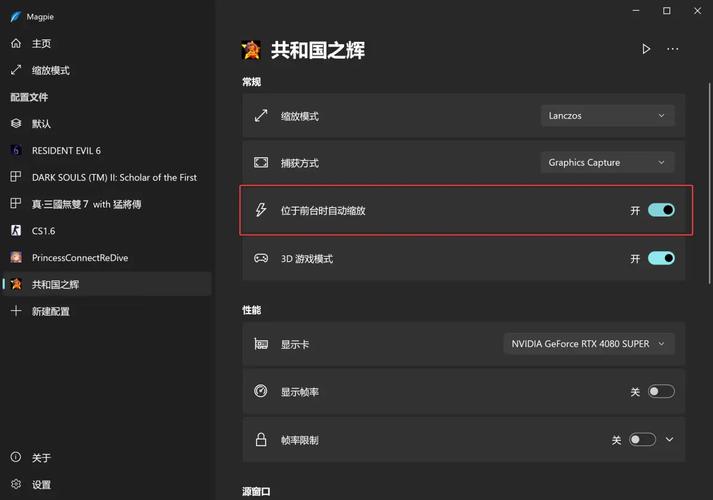Image resolution: width=713 pixels, height=500 pixels.
Task: Enable the 显示帧率 toggle
Action: pos(661,391)
